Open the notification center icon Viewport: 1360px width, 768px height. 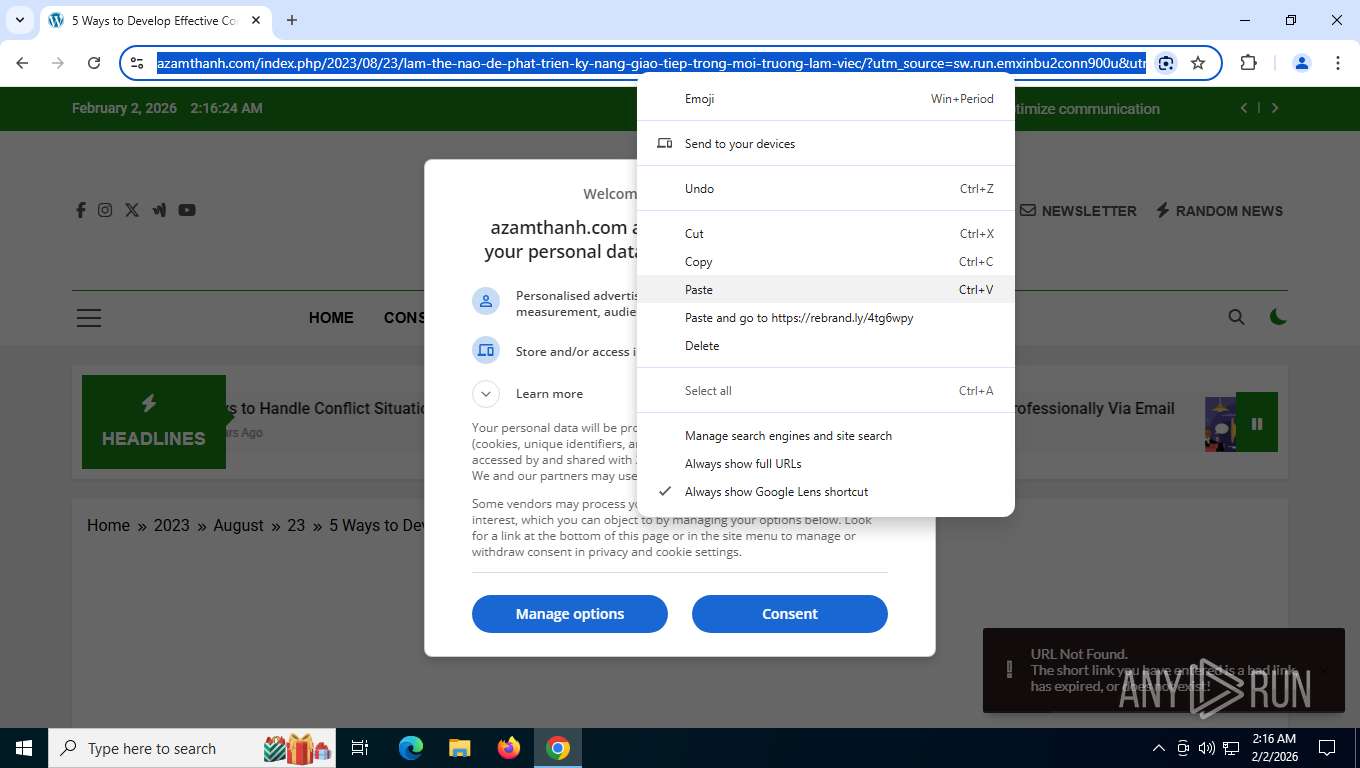[1327, 748]
